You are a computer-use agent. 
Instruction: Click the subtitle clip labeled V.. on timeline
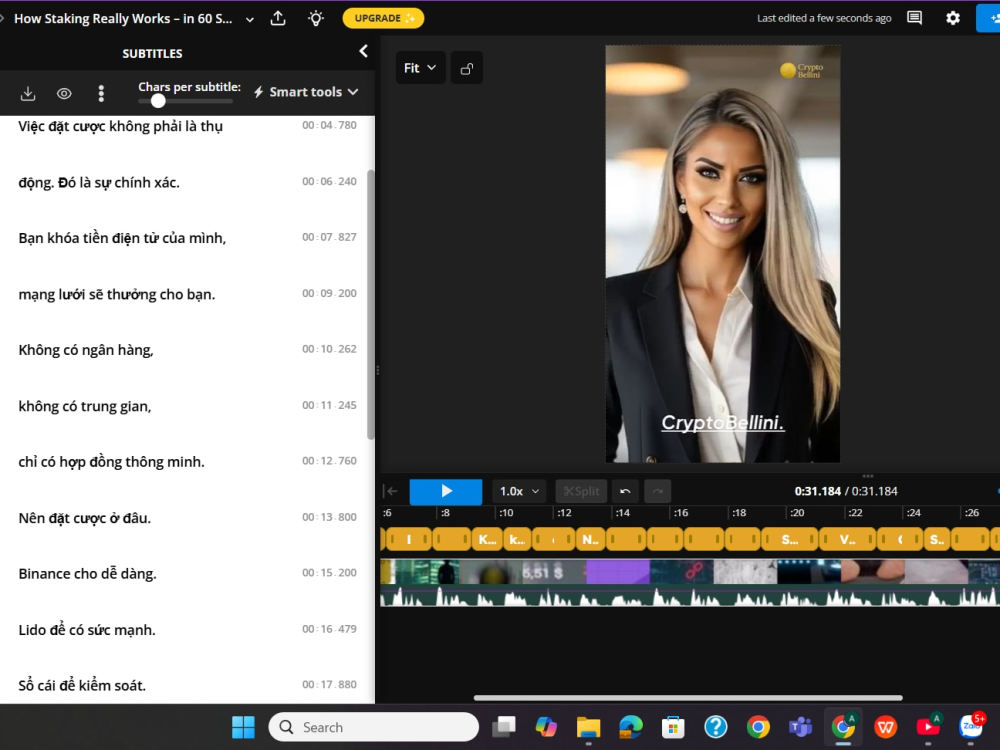tap(847, 540)
